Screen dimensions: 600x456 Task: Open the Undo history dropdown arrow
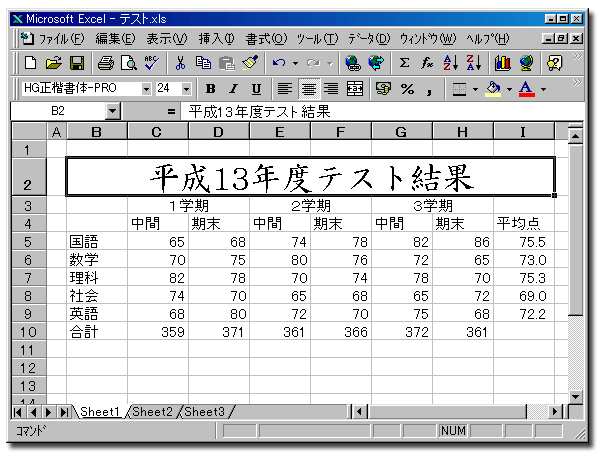pyautogui.click(x=295, y=63)
